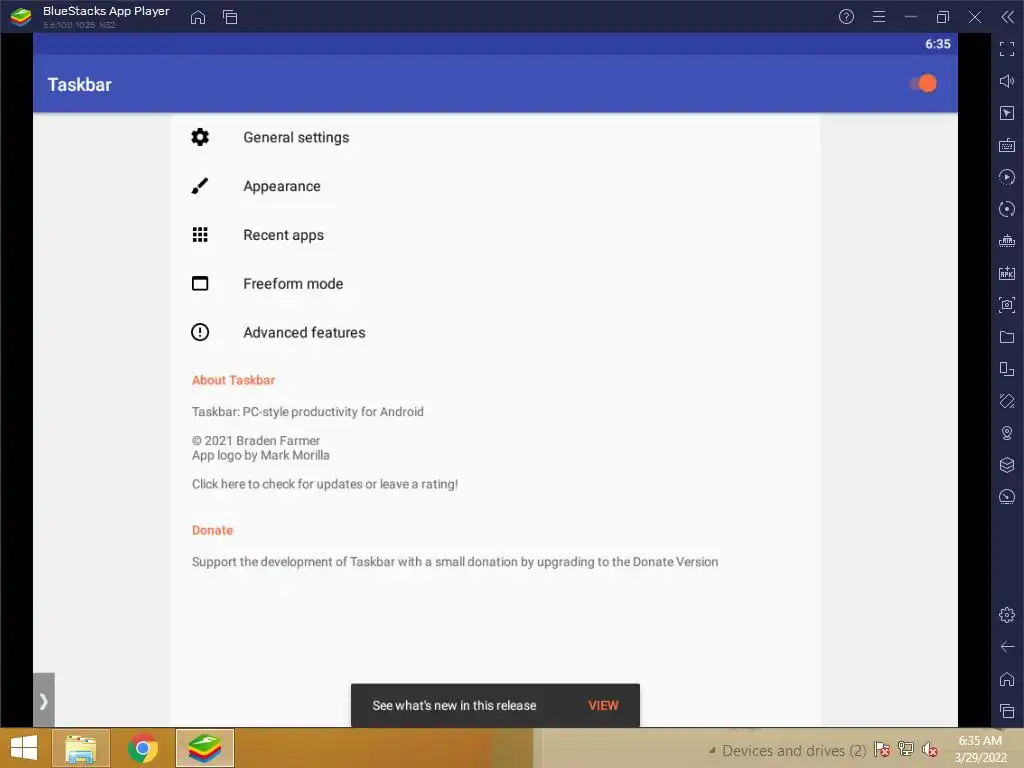Enter BlueStacks fullscreen mode
Viewport: 1024px width, 768px height.
1007,49
